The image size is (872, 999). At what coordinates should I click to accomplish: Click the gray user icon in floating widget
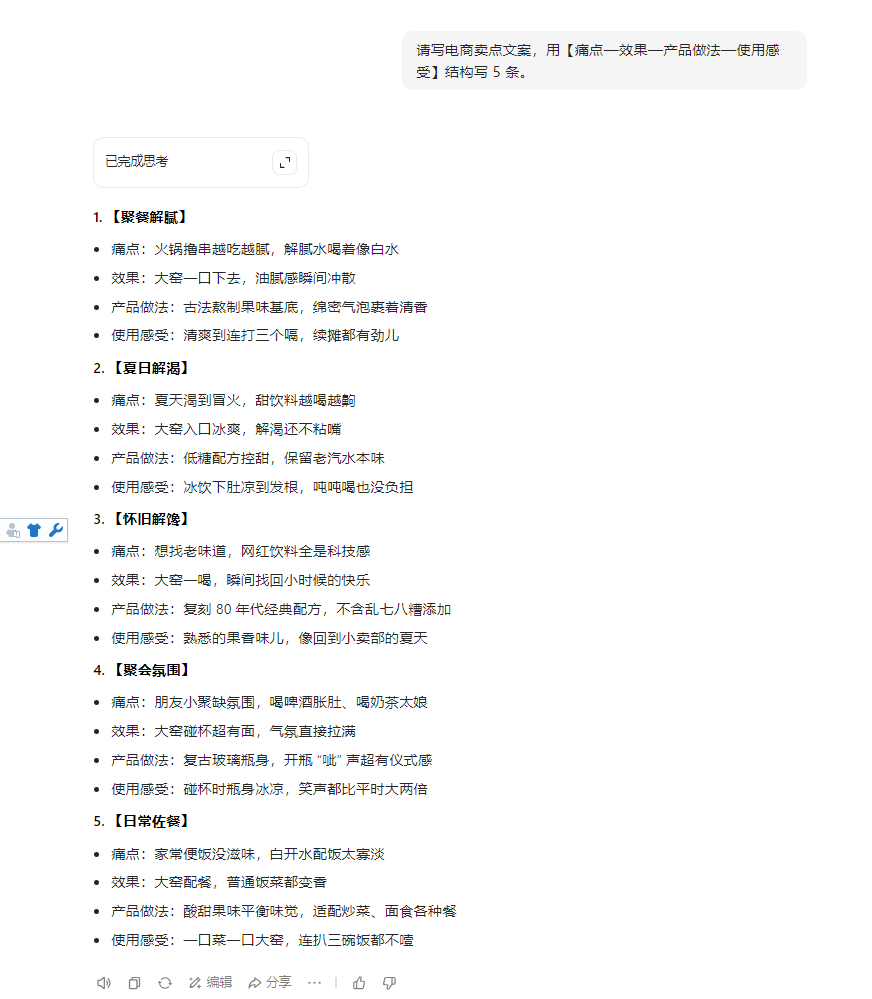point(13,531)
